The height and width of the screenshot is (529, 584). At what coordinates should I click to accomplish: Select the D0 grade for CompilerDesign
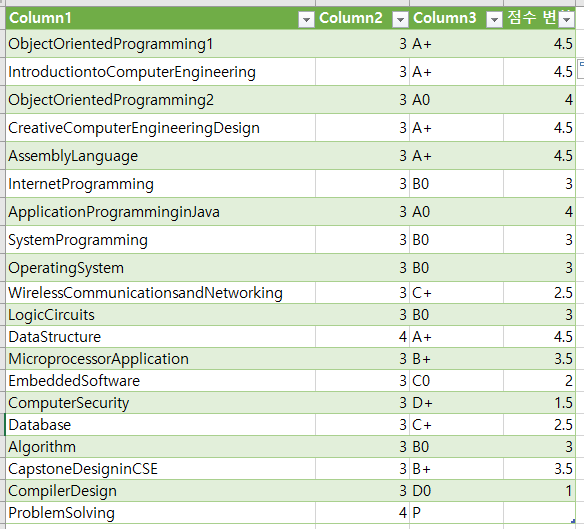click(x=456, y=491)
